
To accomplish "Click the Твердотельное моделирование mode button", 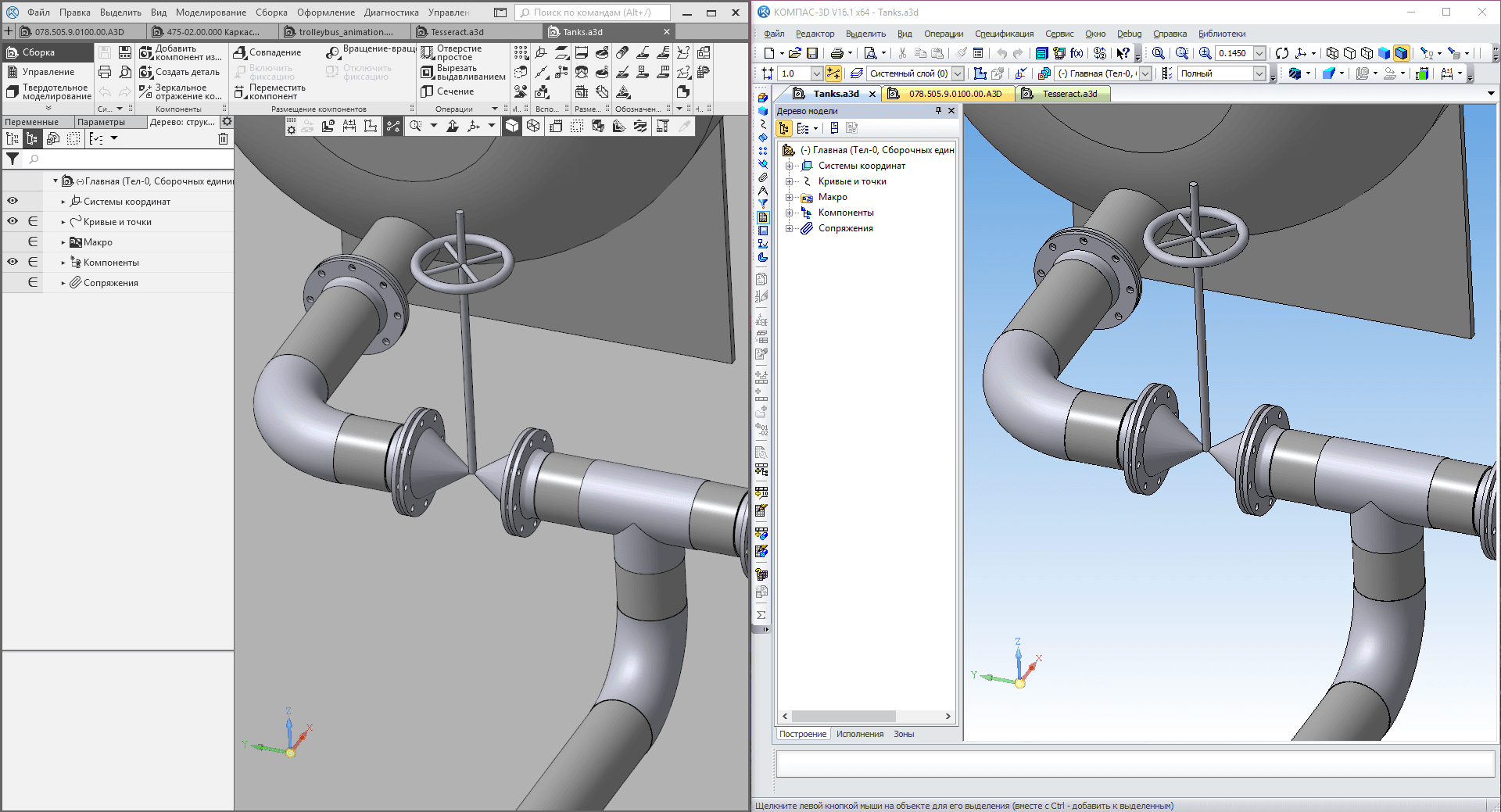I will 48,92.
